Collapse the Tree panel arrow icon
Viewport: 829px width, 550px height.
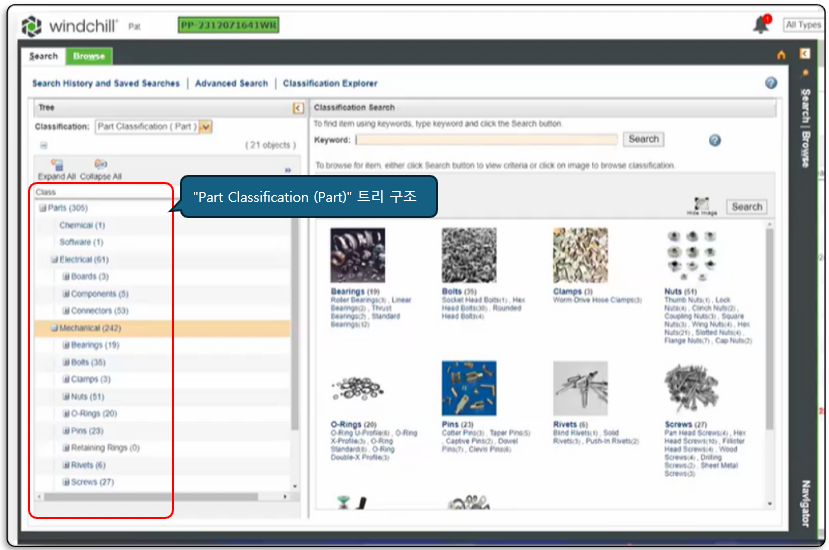(298, 108)
